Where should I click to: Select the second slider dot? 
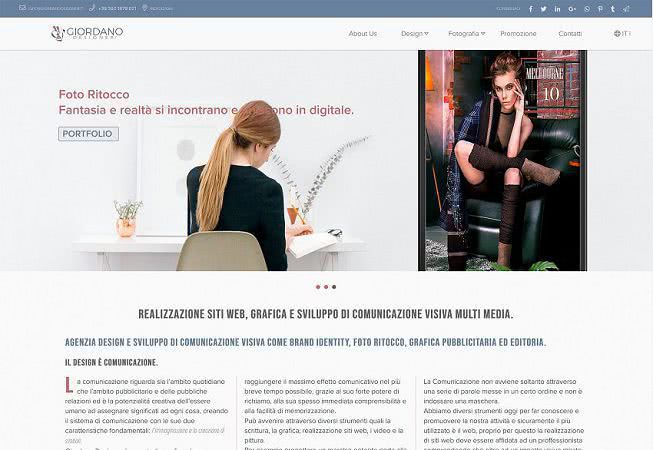[x=326, y=287]
